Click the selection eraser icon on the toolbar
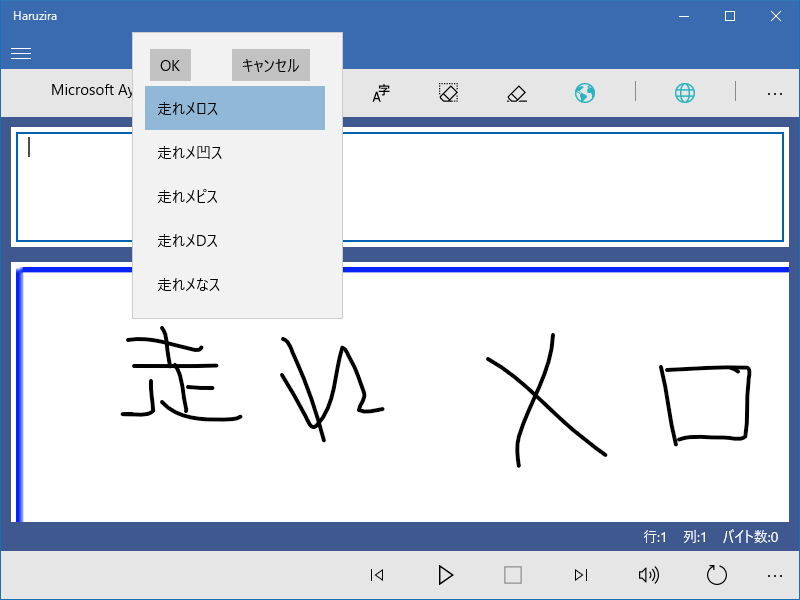This screenshot has width=800, height=600. (x=449, y=92)
